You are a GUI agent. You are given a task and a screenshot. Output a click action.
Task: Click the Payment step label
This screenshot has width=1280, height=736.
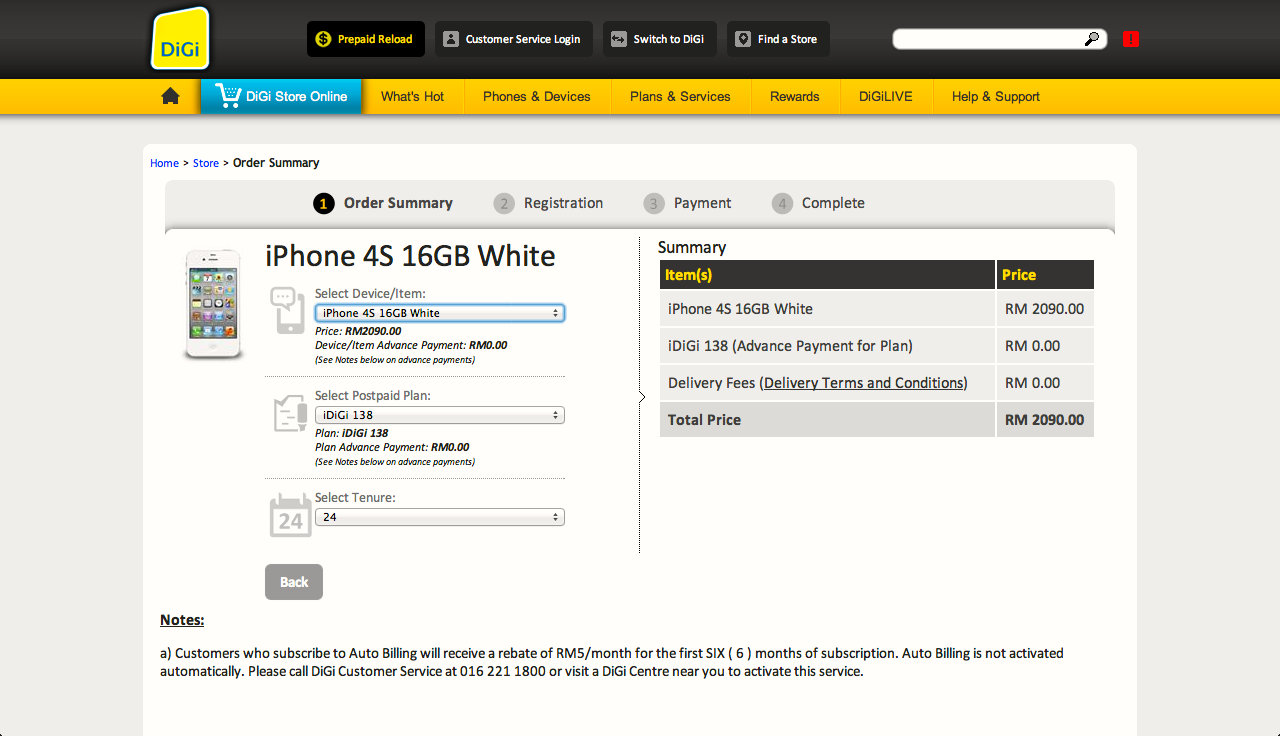(x=702, y=203)
